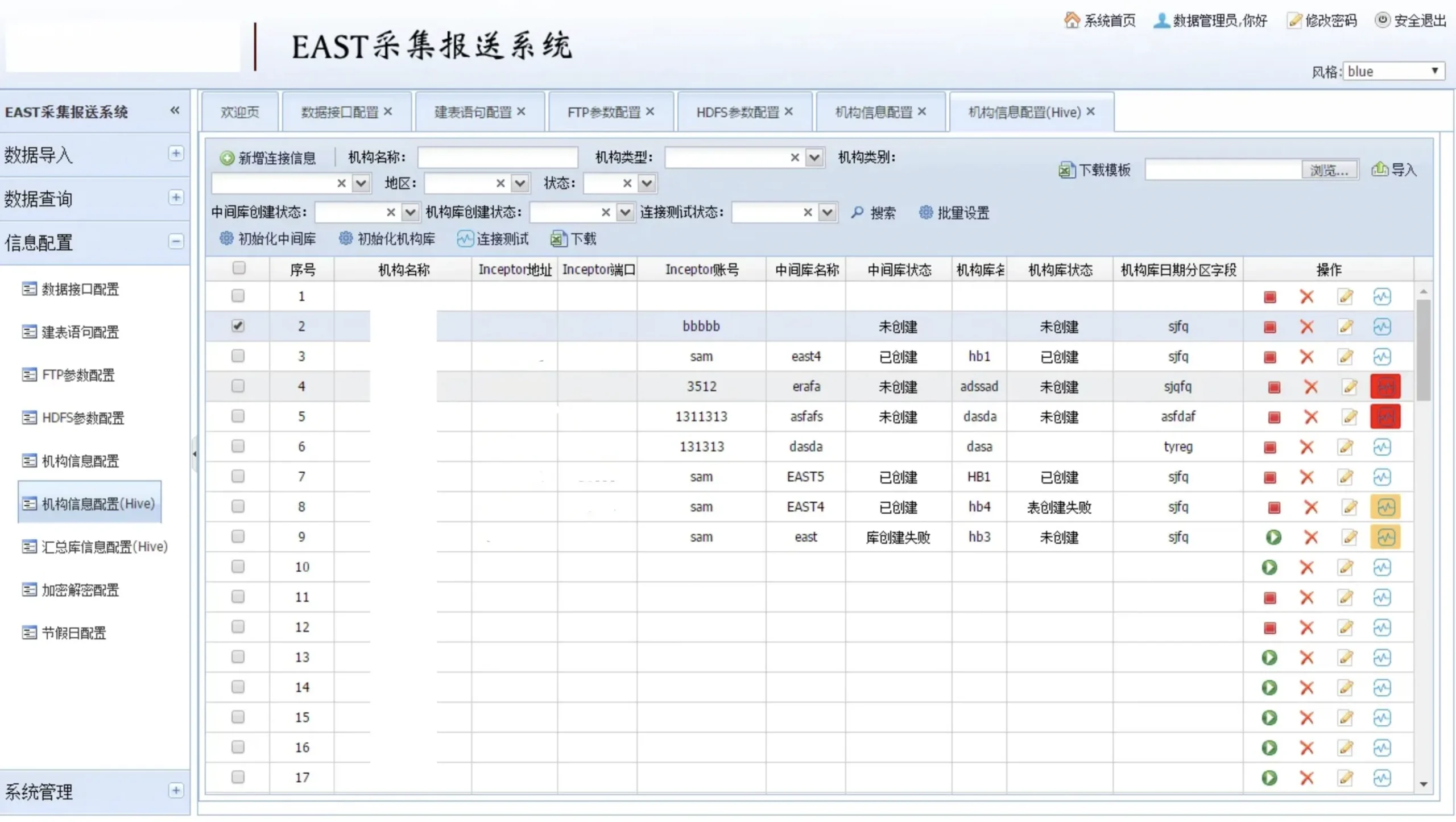Uncheck the checkbox for row 2
Screen dimensions: 1456x822
(x=238, y=326)
